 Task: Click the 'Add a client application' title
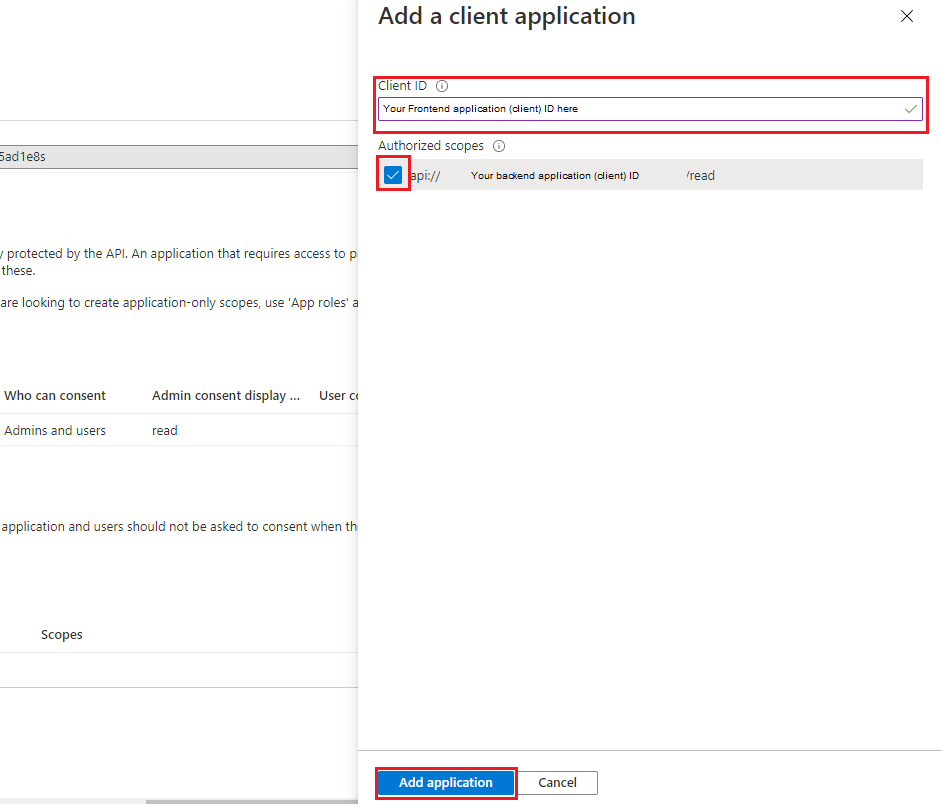pos(506,16)
